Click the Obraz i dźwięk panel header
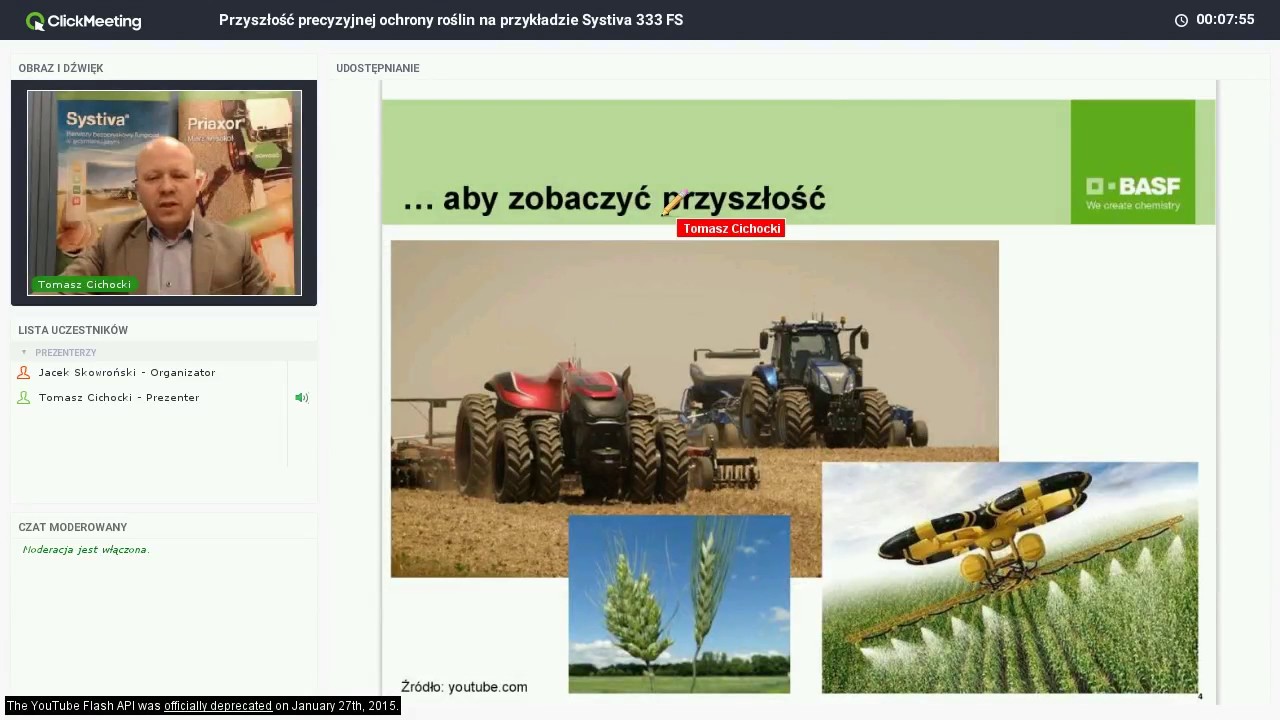The height and width of the screenshot is (720, 1280). tap(61, 68)
